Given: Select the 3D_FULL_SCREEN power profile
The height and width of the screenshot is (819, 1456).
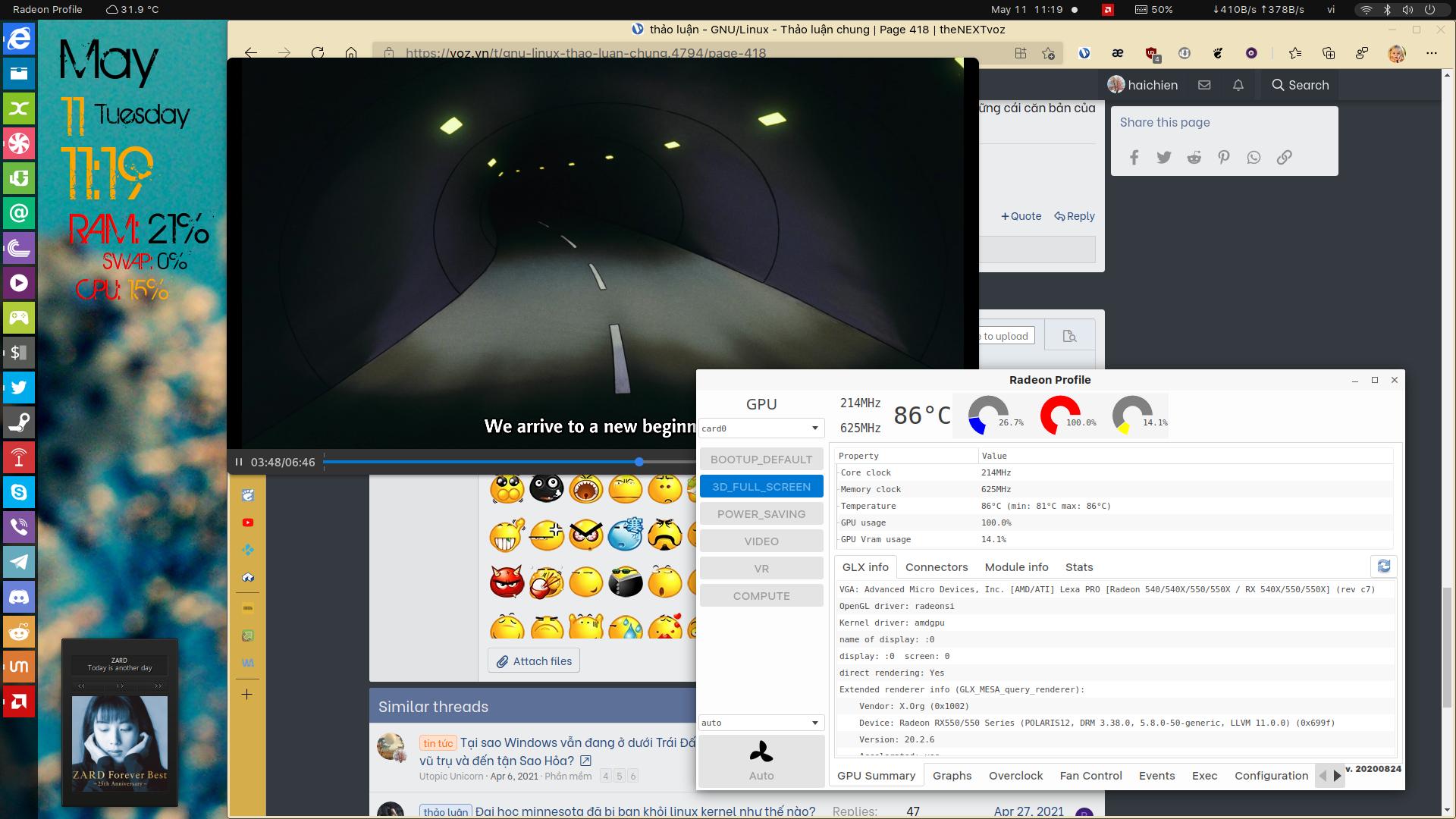Looking at the screenshot, I should pyautogui.click(x=761, y=487).
